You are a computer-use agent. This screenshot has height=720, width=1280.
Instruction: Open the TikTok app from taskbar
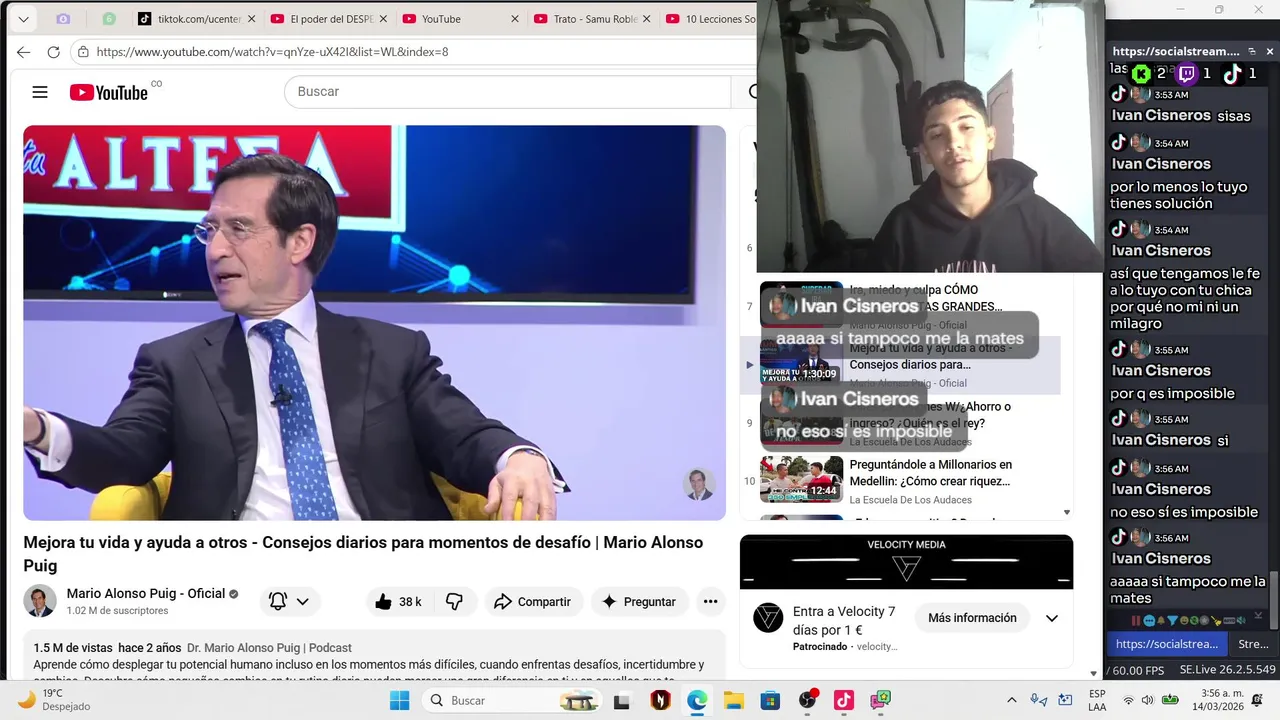point(844,700)
